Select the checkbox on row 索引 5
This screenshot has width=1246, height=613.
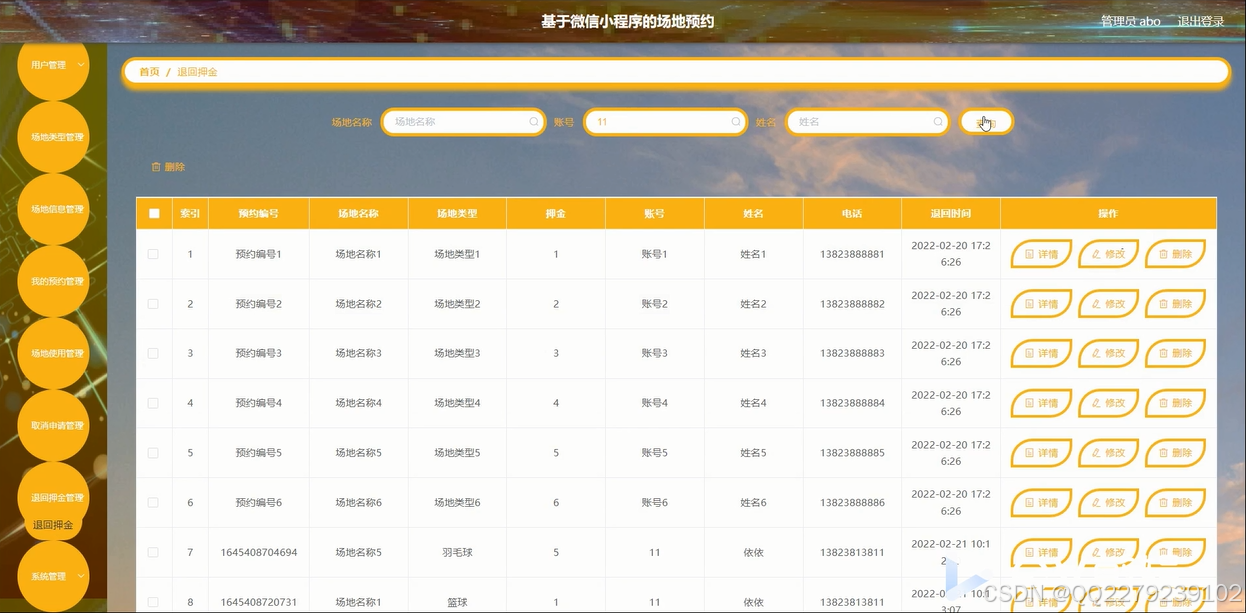(x=153, y=452)
